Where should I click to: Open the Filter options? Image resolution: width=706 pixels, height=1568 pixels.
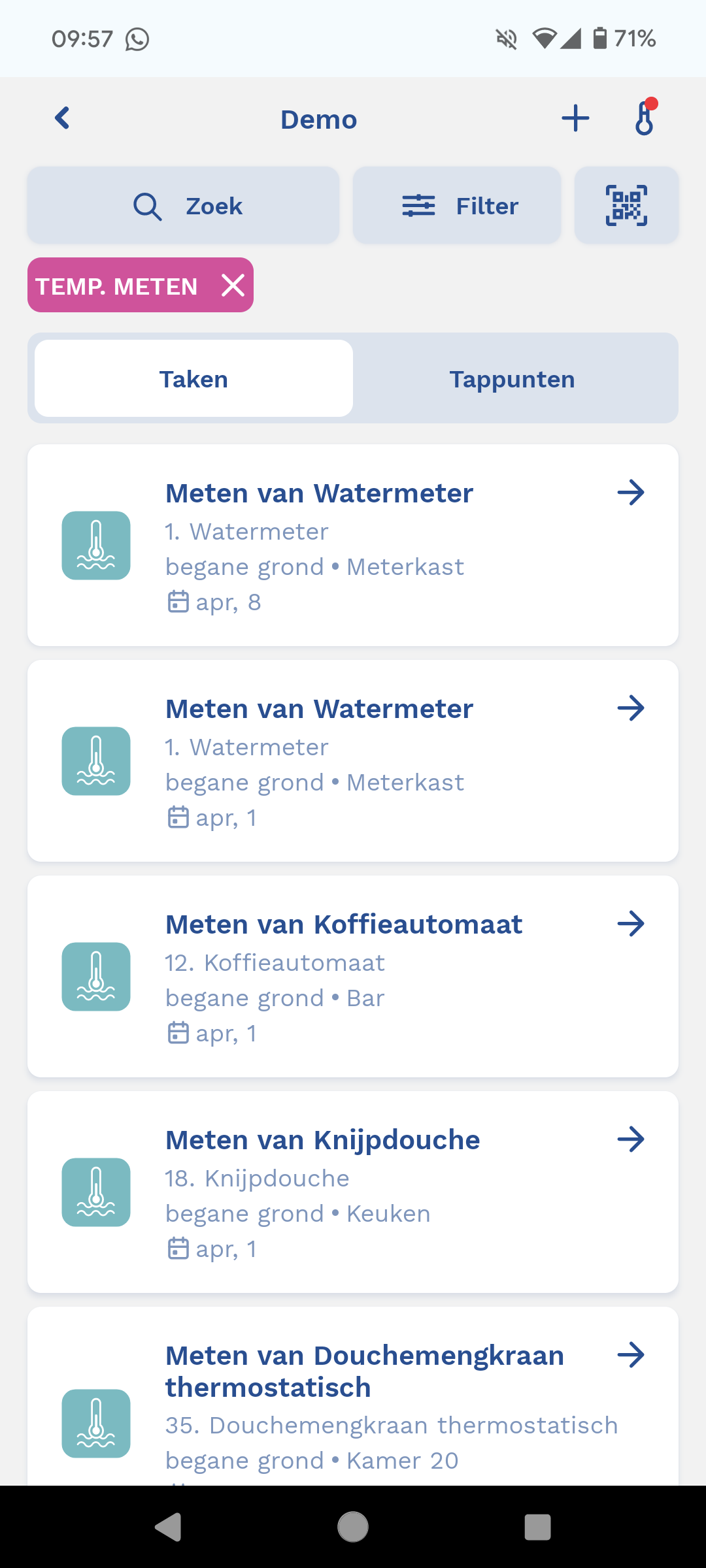coord(457,206)
